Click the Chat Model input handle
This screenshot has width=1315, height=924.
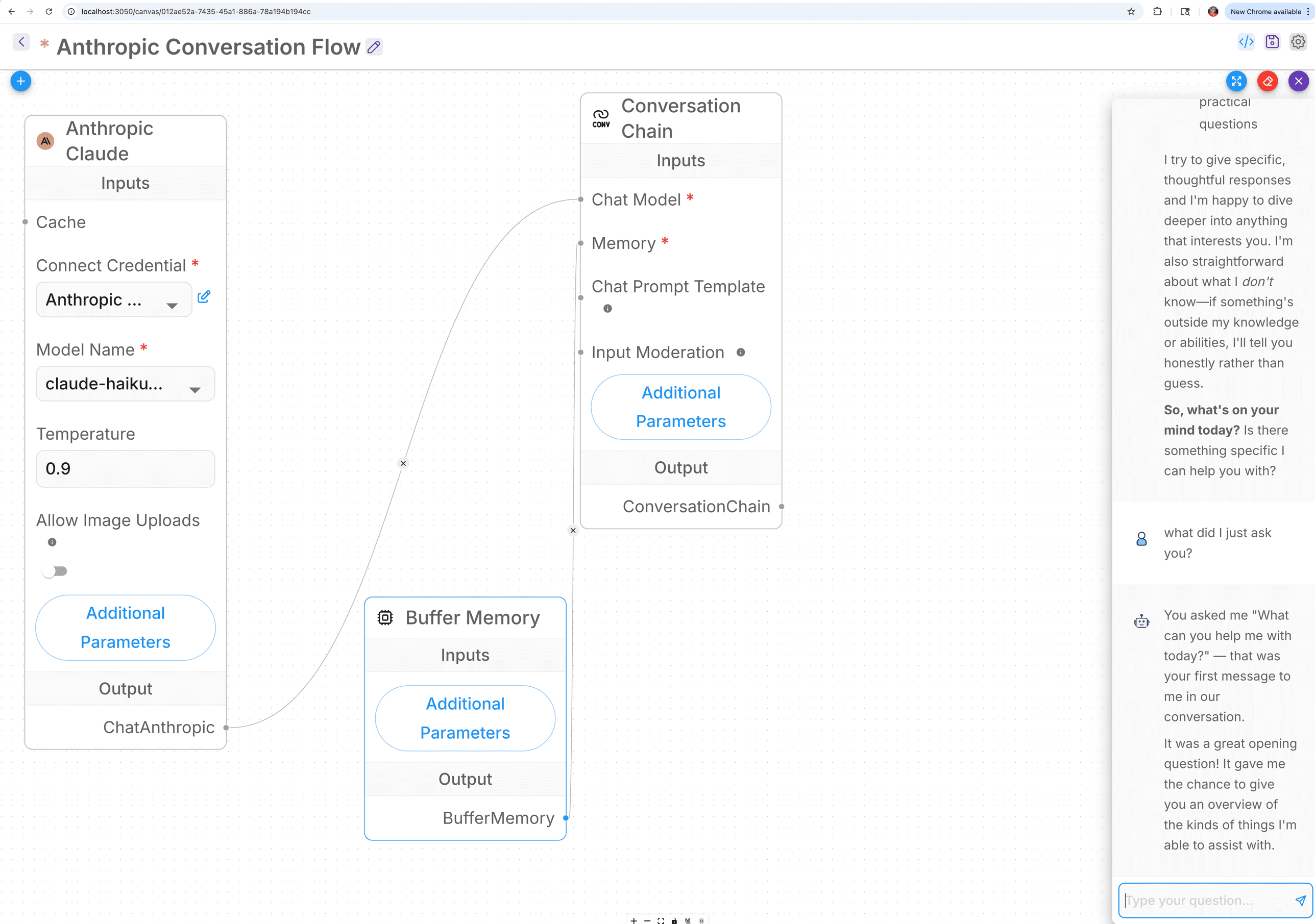pyautogui.click(x=581, y=199)
